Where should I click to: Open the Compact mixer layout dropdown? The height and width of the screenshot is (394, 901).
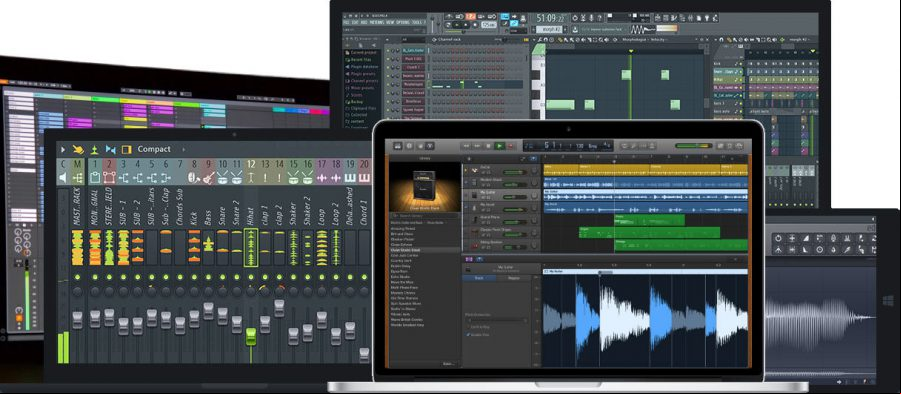[x=154, y=149]
